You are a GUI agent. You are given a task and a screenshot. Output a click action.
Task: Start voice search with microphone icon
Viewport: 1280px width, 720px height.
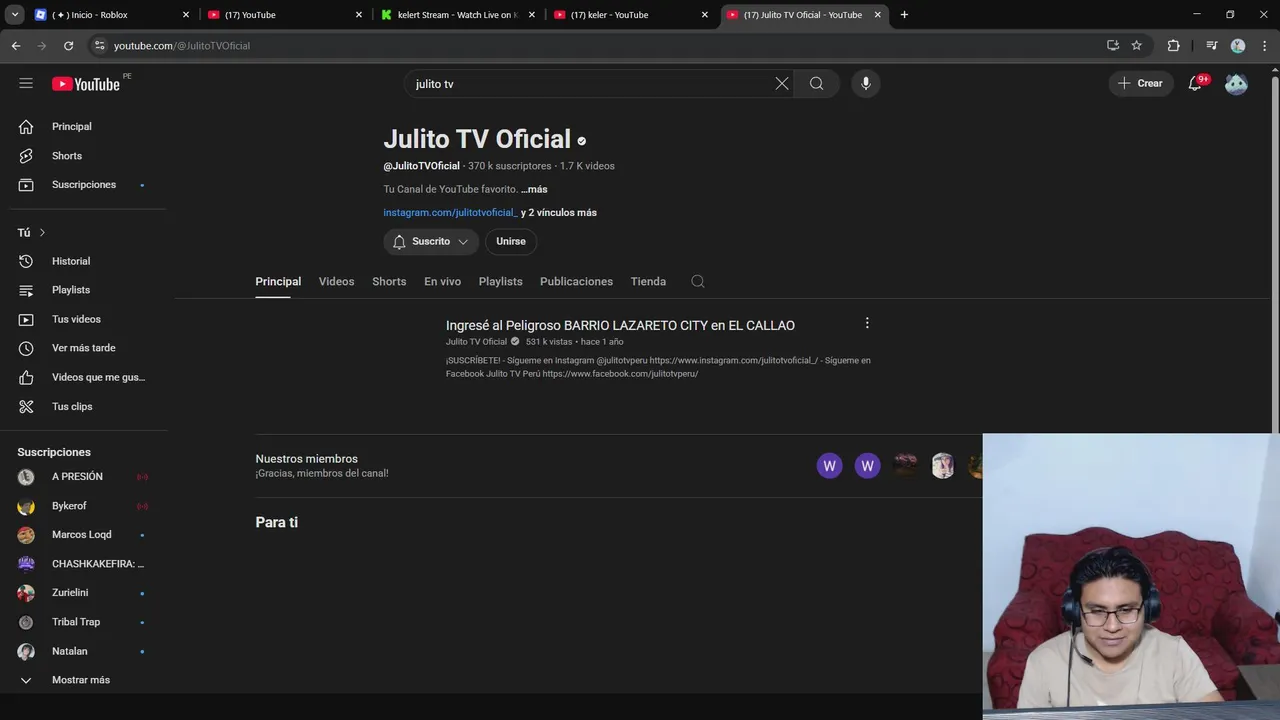866,84
